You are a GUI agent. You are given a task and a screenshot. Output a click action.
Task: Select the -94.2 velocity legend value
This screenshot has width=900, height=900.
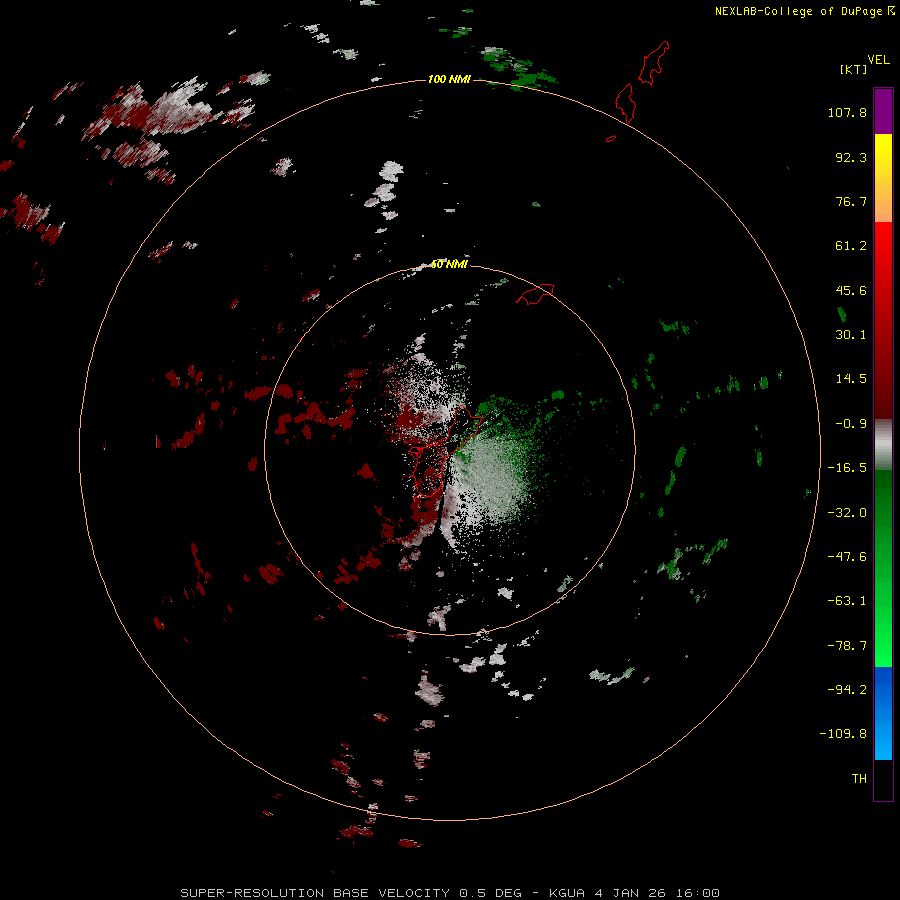click(847, 689)
